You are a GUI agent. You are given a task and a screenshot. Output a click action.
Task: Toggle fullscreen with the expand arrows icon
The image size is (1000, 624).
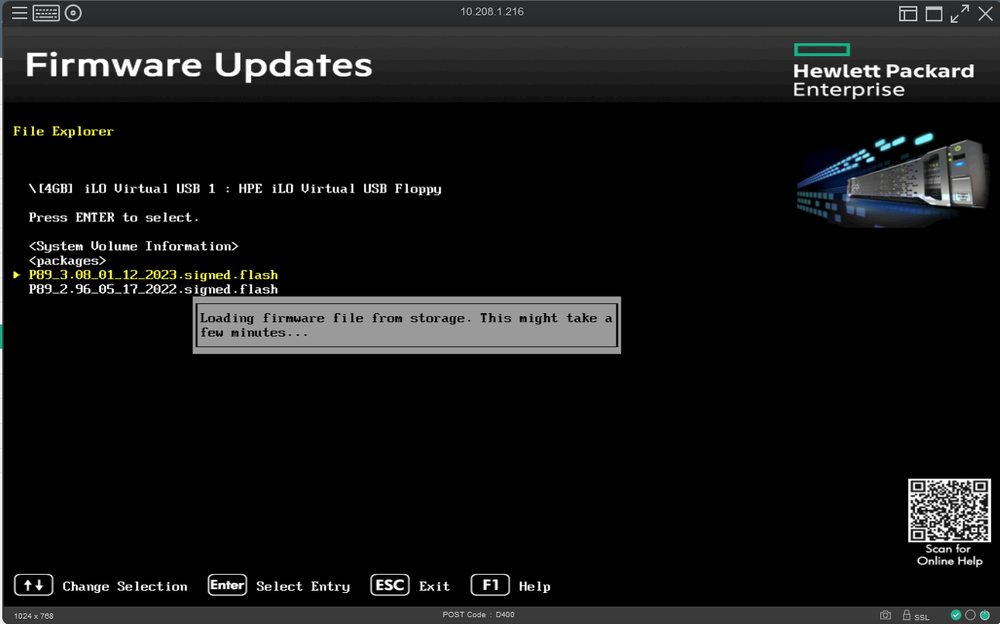[958, 13]
